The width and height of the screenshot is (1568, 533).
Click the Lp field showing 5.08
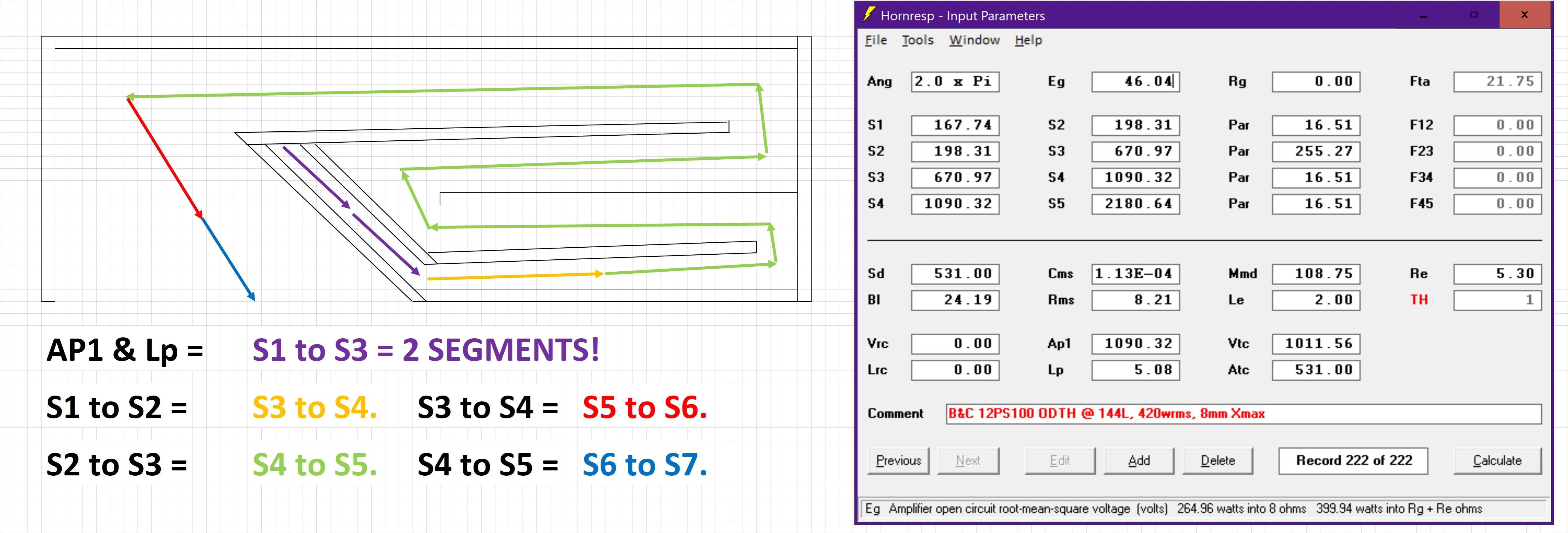coord(1136,370)
